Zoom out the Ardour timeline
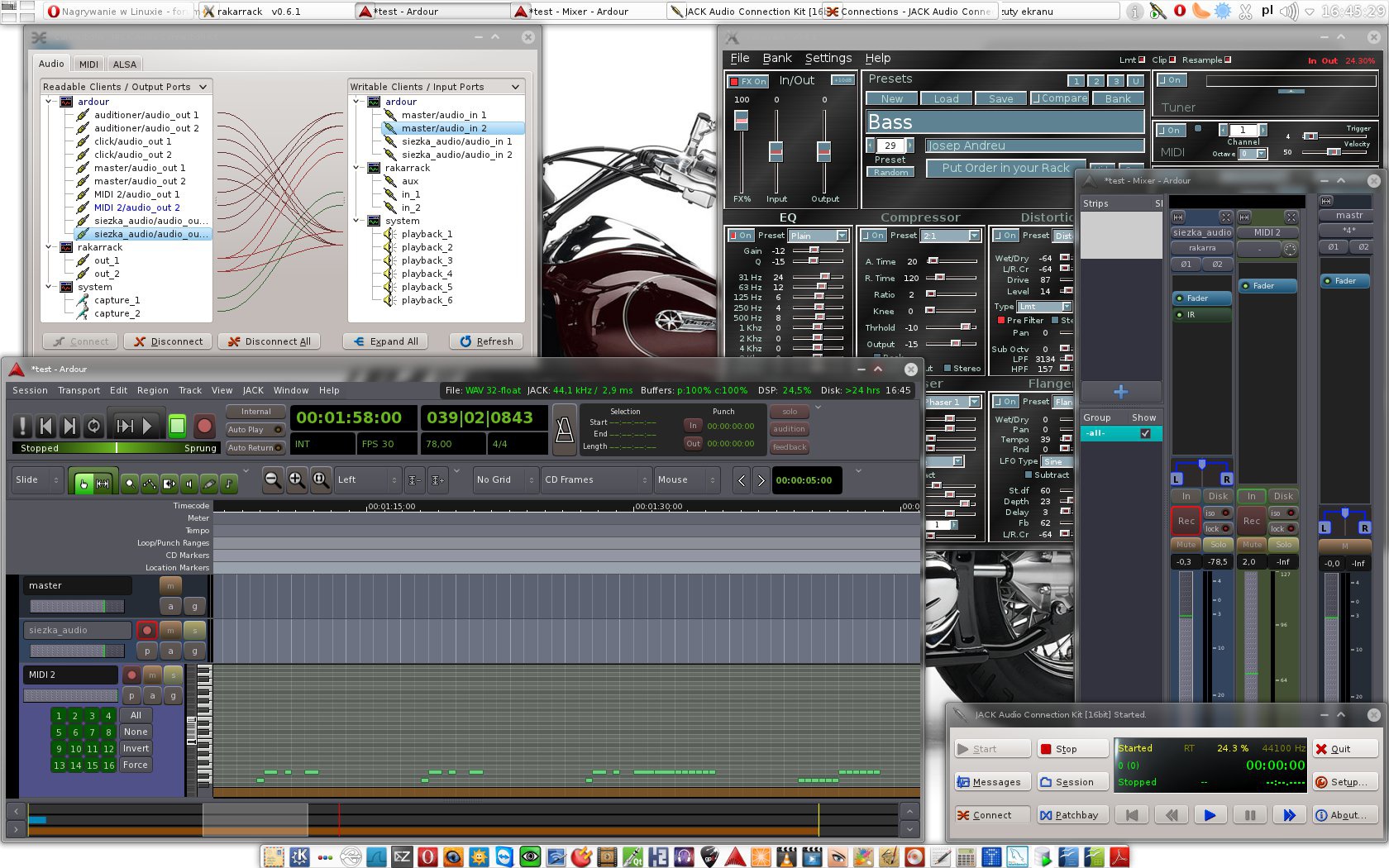The width and height of the screenshot is (1389, 868). [273, 479]
